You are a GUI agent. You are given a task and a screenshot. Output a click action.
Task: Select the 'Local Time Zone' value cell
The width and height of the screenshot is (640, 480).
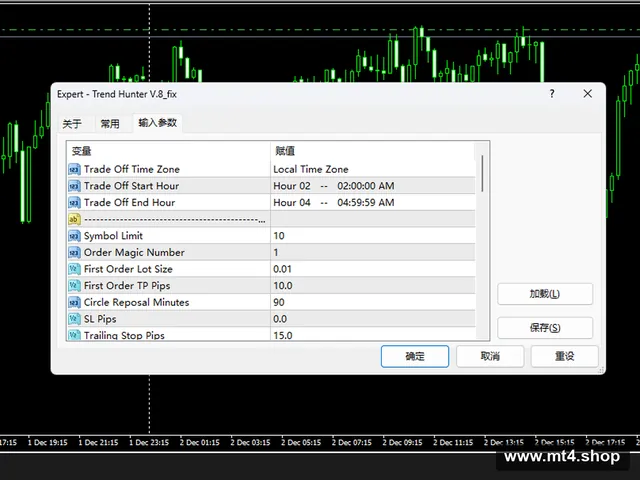coord(373,169)
